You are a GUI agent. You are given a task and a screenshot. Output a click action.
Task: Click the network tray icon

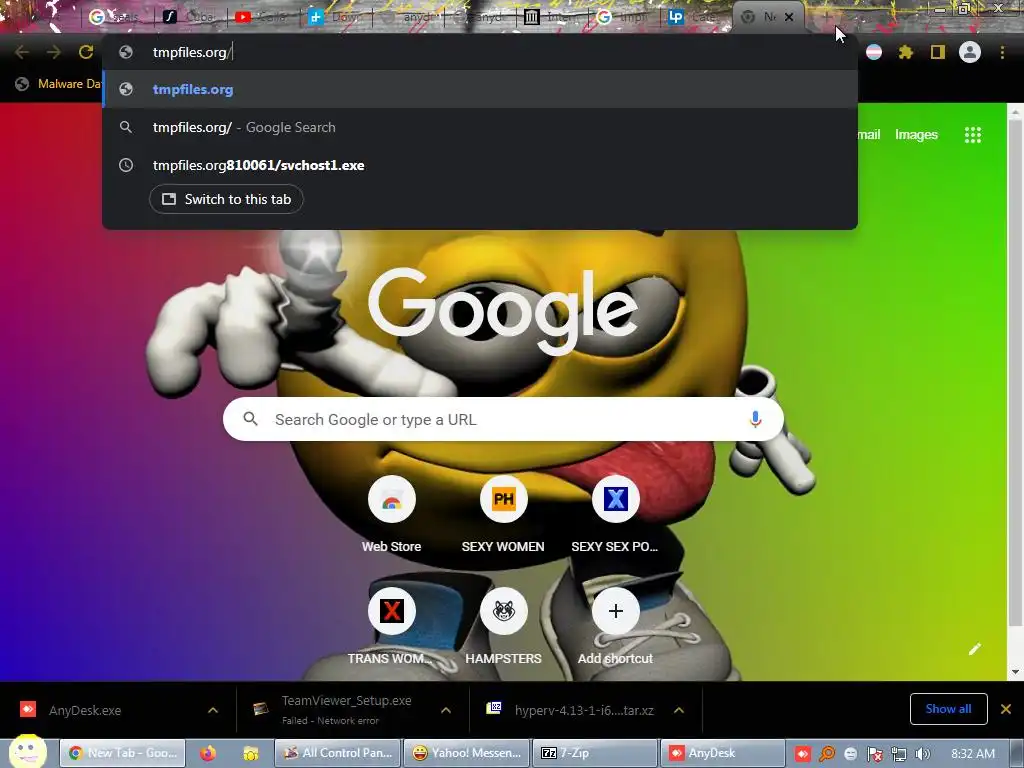[899, 754]
